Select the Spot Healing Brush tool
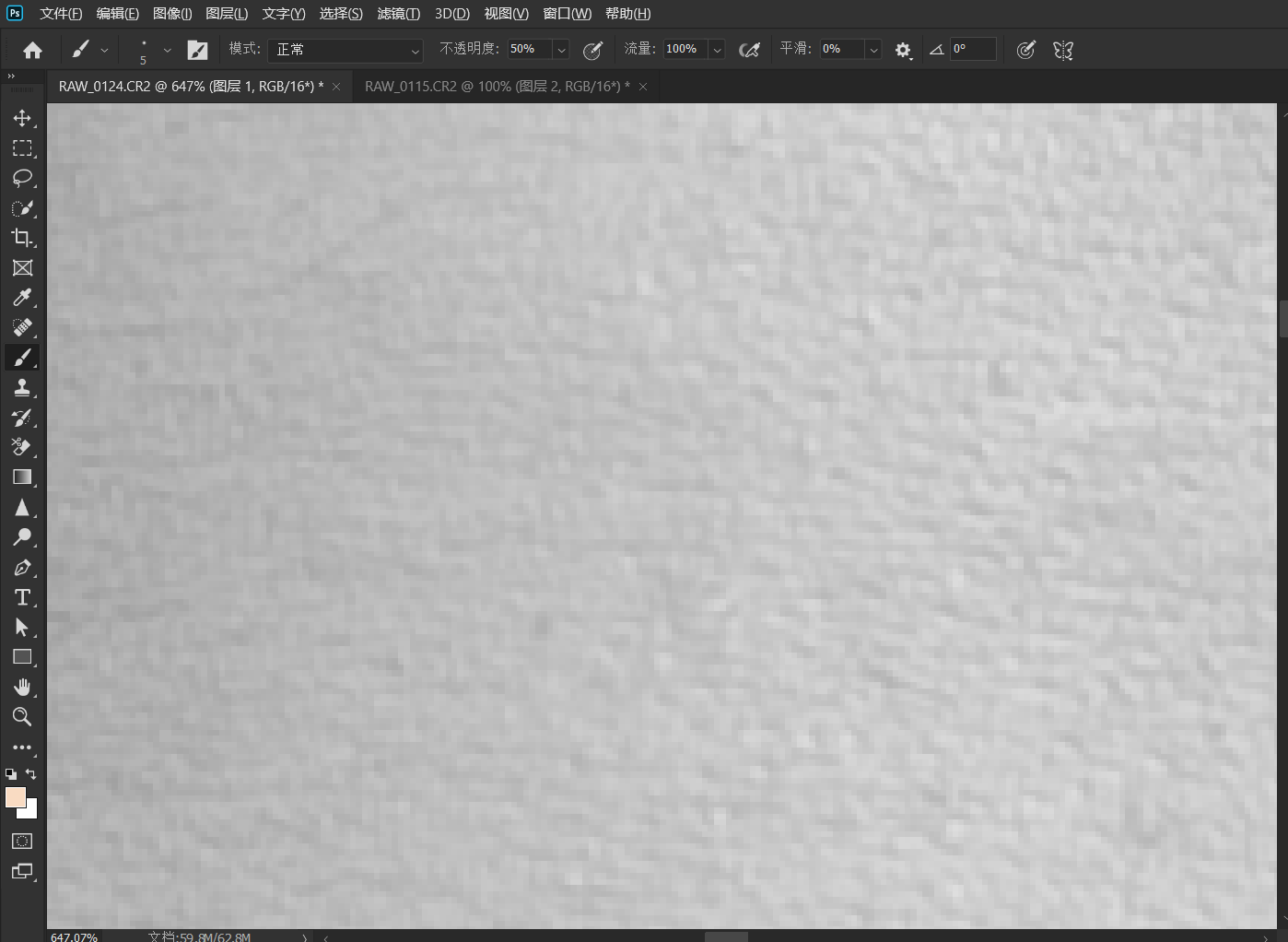 point(22,328)
